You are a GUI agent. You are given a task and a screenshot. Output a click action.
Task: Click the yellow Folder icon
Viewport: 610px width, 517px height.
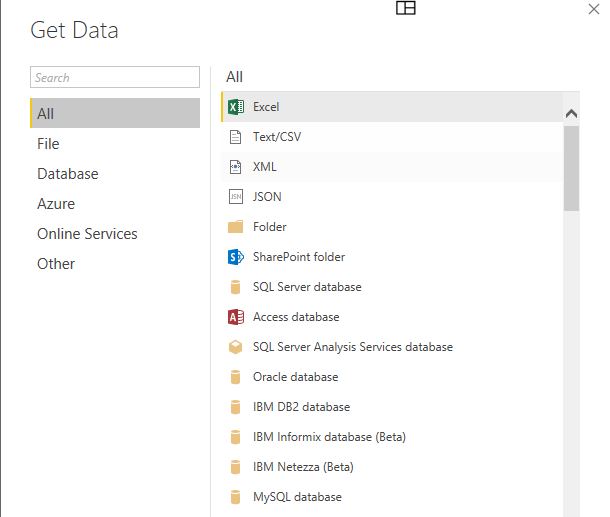click(236, 227)
